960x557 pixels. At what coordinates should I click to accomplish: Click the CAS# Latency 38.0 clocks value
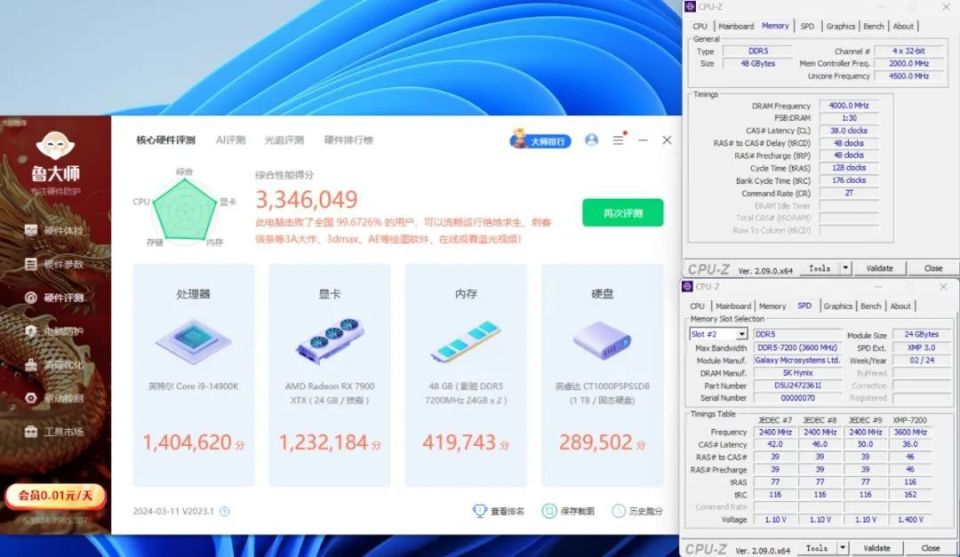click(849, 130)
